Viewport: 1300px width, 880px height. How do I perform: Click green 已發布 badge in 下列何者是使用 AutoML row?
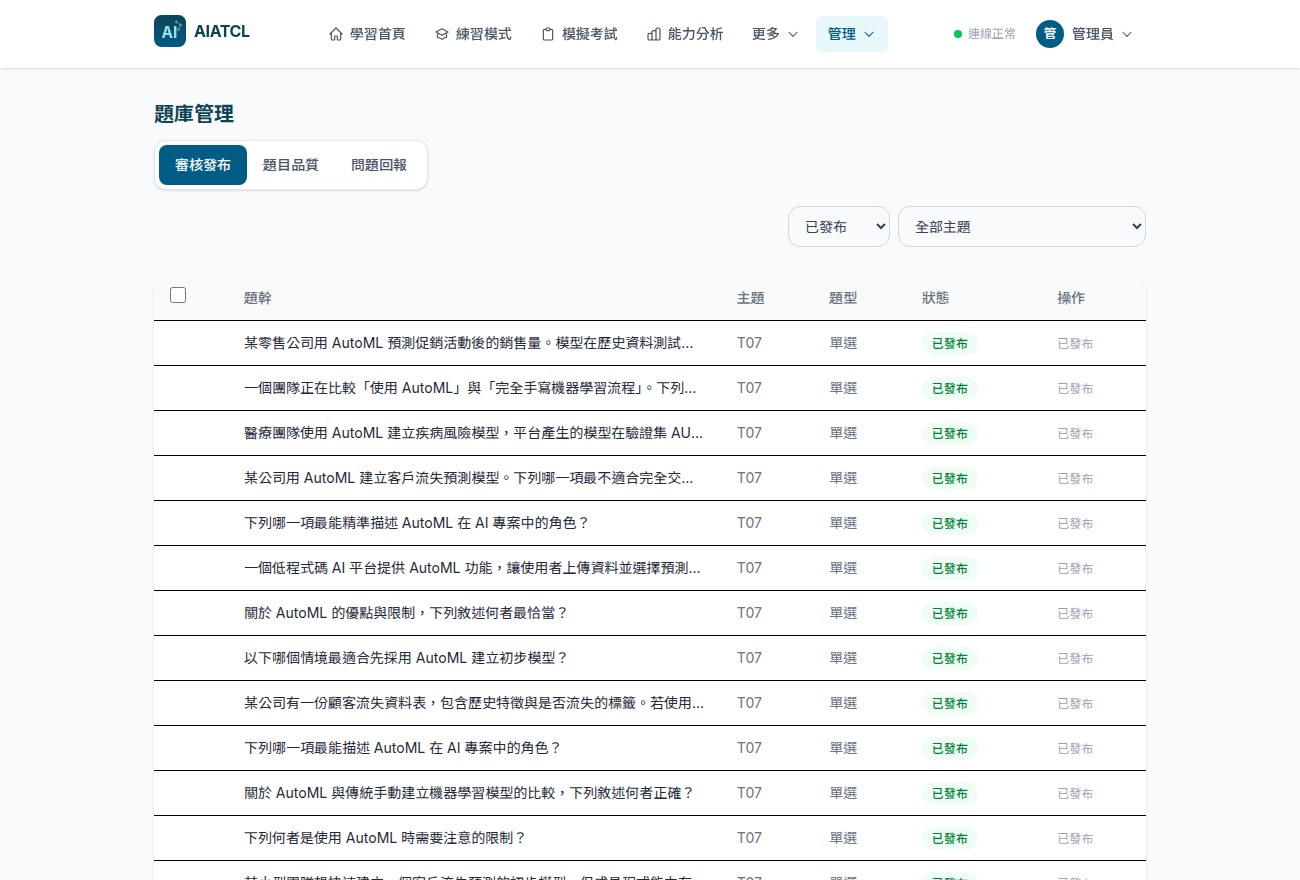coord(949,838)
